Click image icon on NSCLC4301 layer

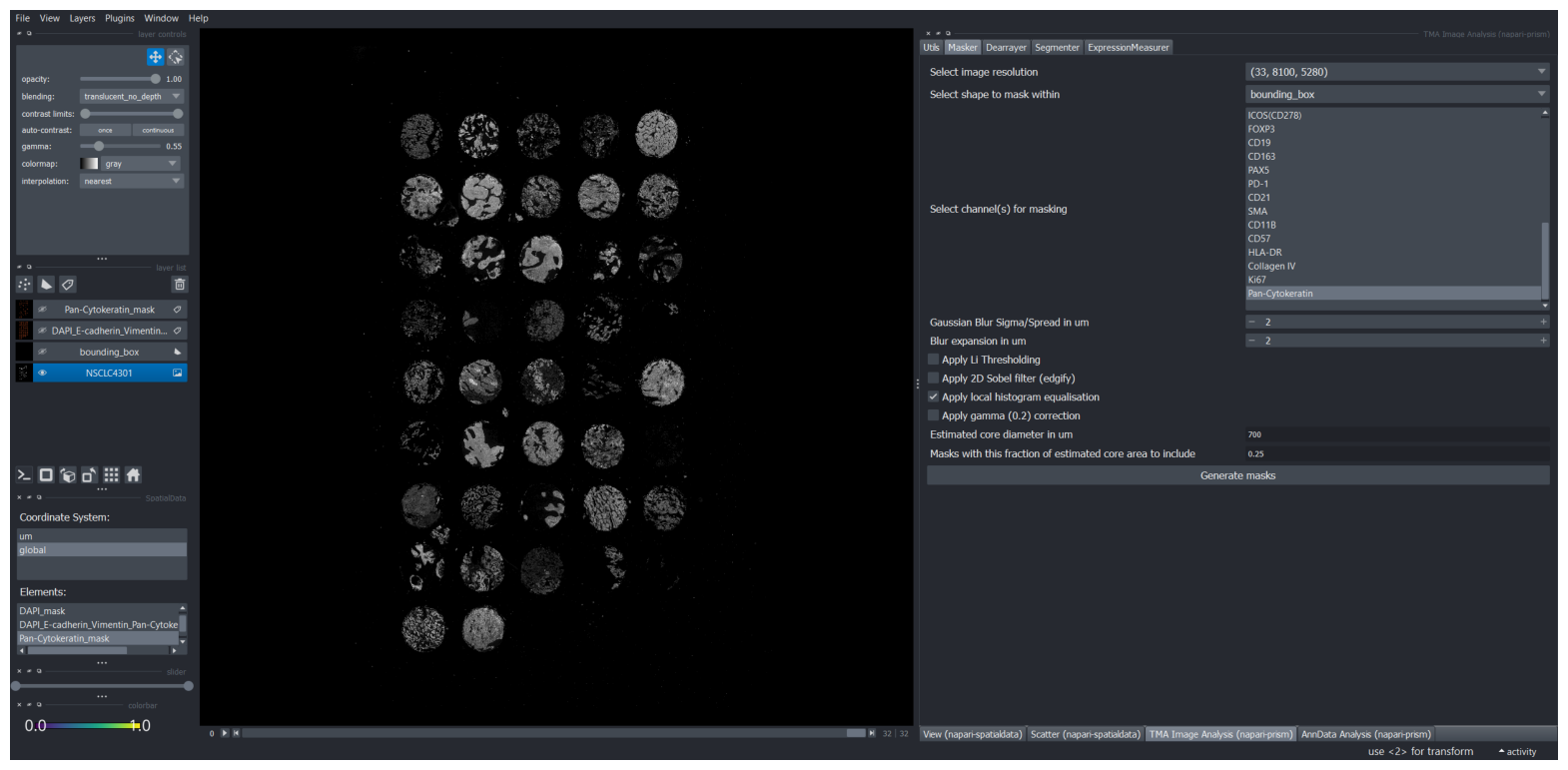point(178,373)
